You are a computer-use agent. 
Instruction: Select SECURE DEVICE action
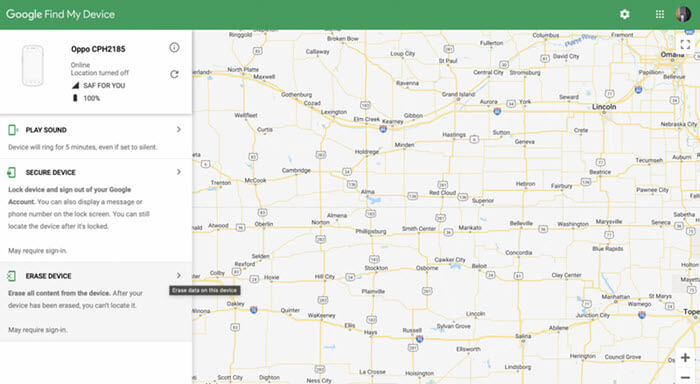click(50, 172)
